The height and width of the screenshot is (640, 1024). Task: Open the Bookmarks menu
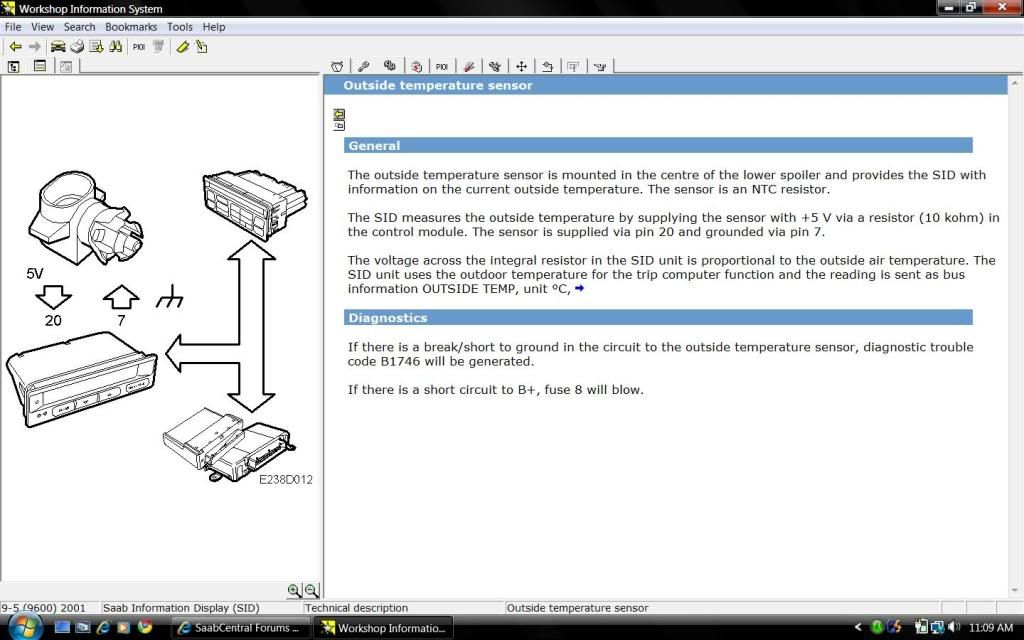click(131, 27)
